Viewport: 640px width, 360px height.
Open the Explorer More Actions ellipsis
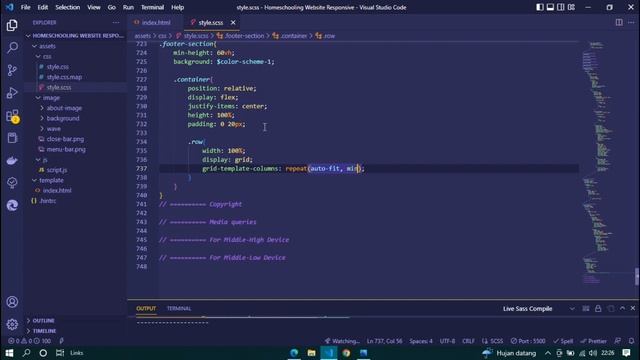(116, 23)
